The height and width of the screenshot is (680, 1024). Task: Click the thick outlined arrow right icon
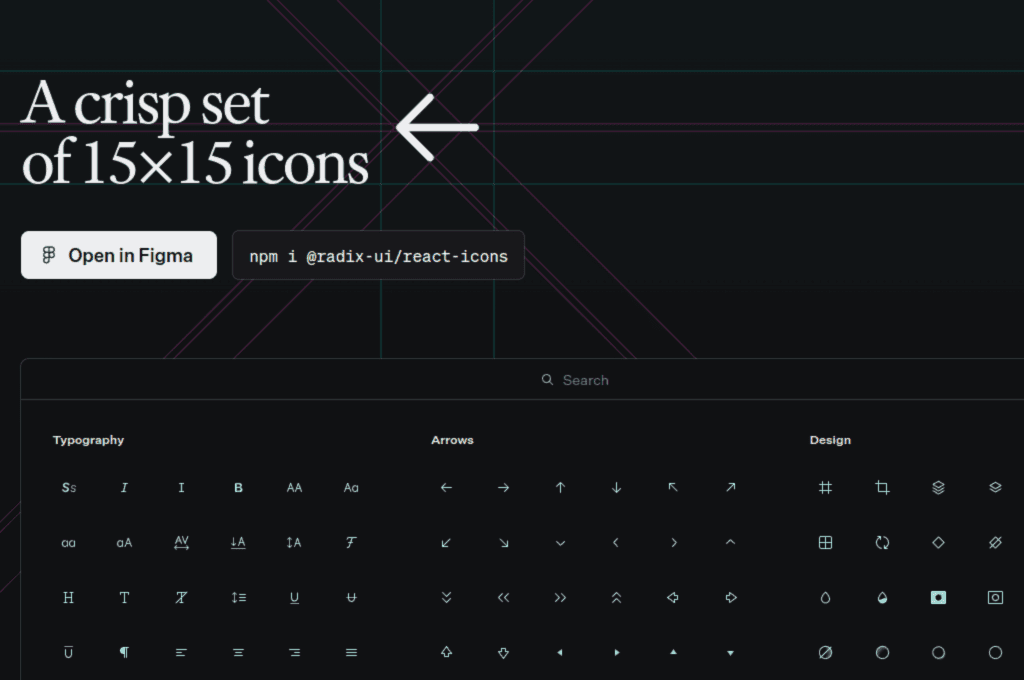click(731, 597)
